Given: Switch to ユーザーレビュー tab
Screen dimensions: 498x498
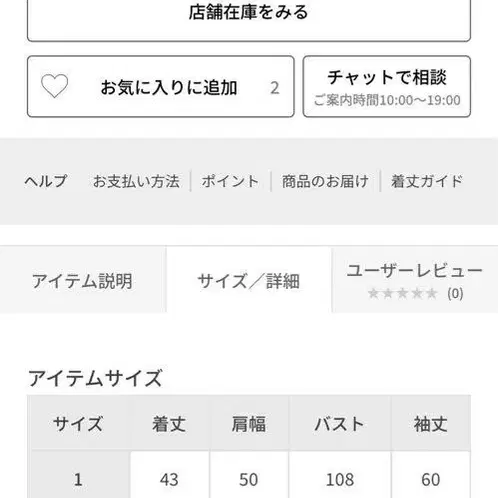Looking at the screenshot, I should point(415,280).
